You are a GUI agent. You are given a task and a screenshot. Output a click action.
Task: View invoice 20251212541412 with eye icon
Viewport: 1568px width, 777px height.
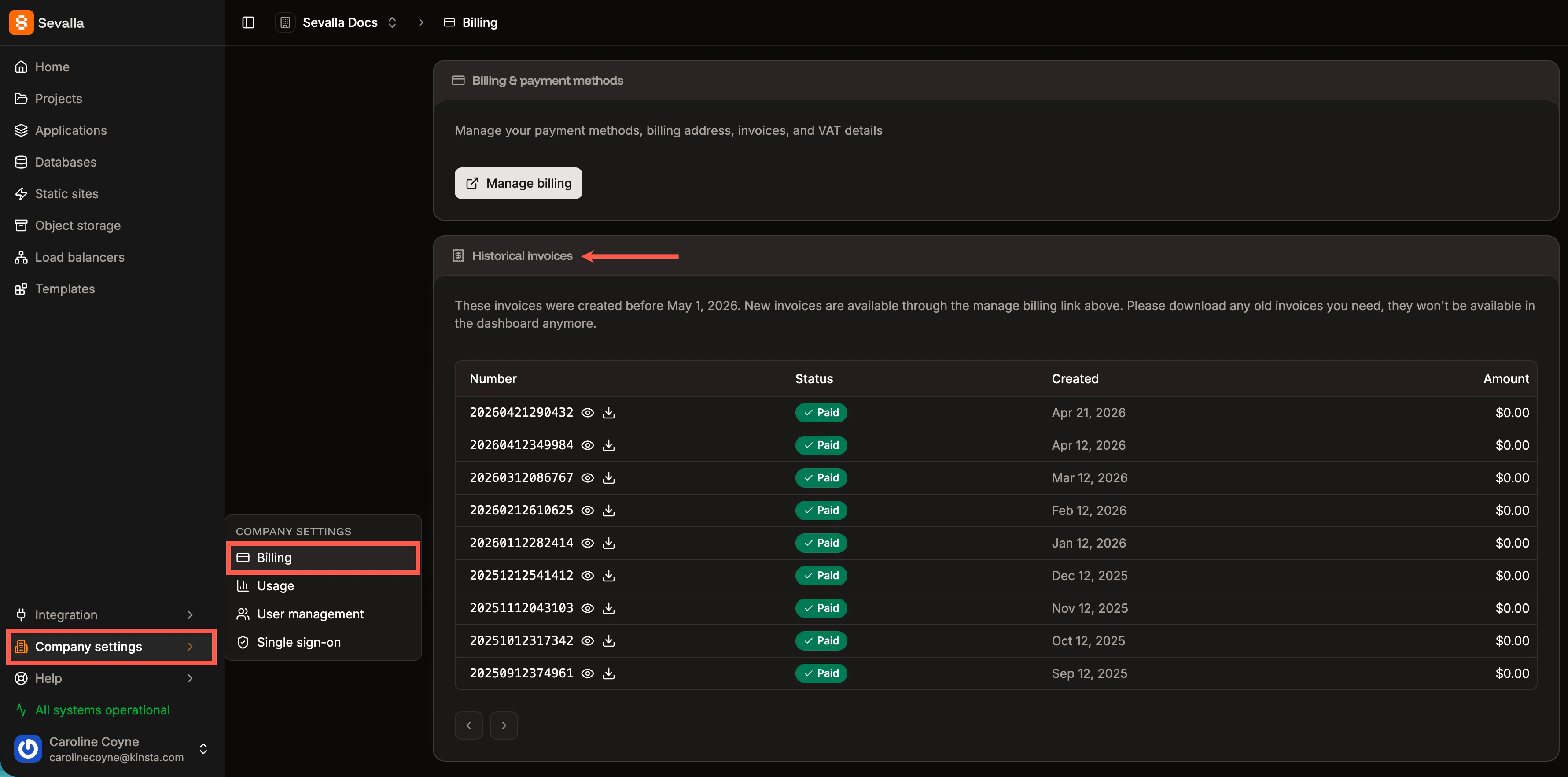tap(587, 575)
